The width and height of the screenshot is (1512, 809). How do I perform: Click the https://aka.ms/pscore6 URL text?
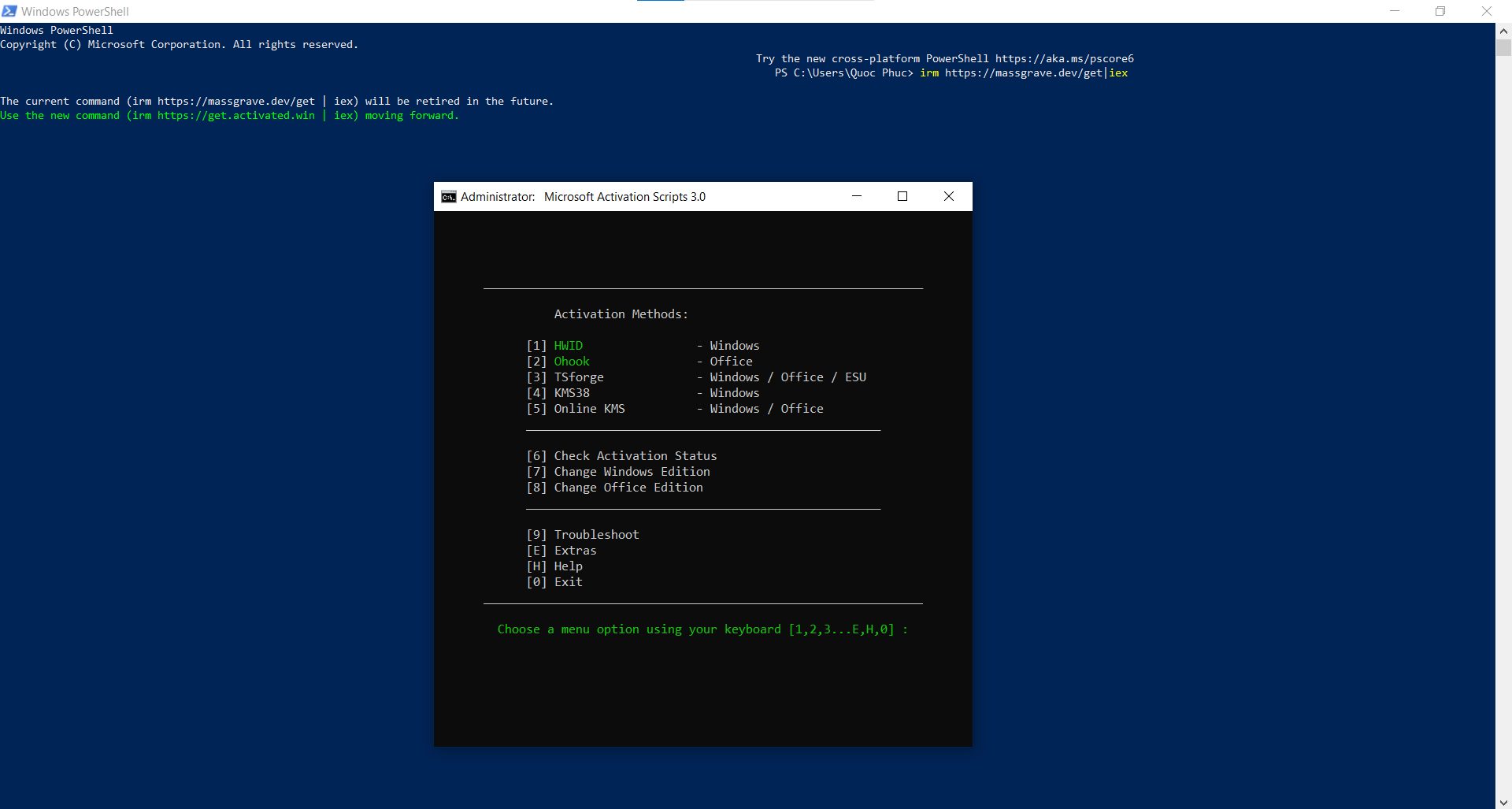coord(1065,58)
